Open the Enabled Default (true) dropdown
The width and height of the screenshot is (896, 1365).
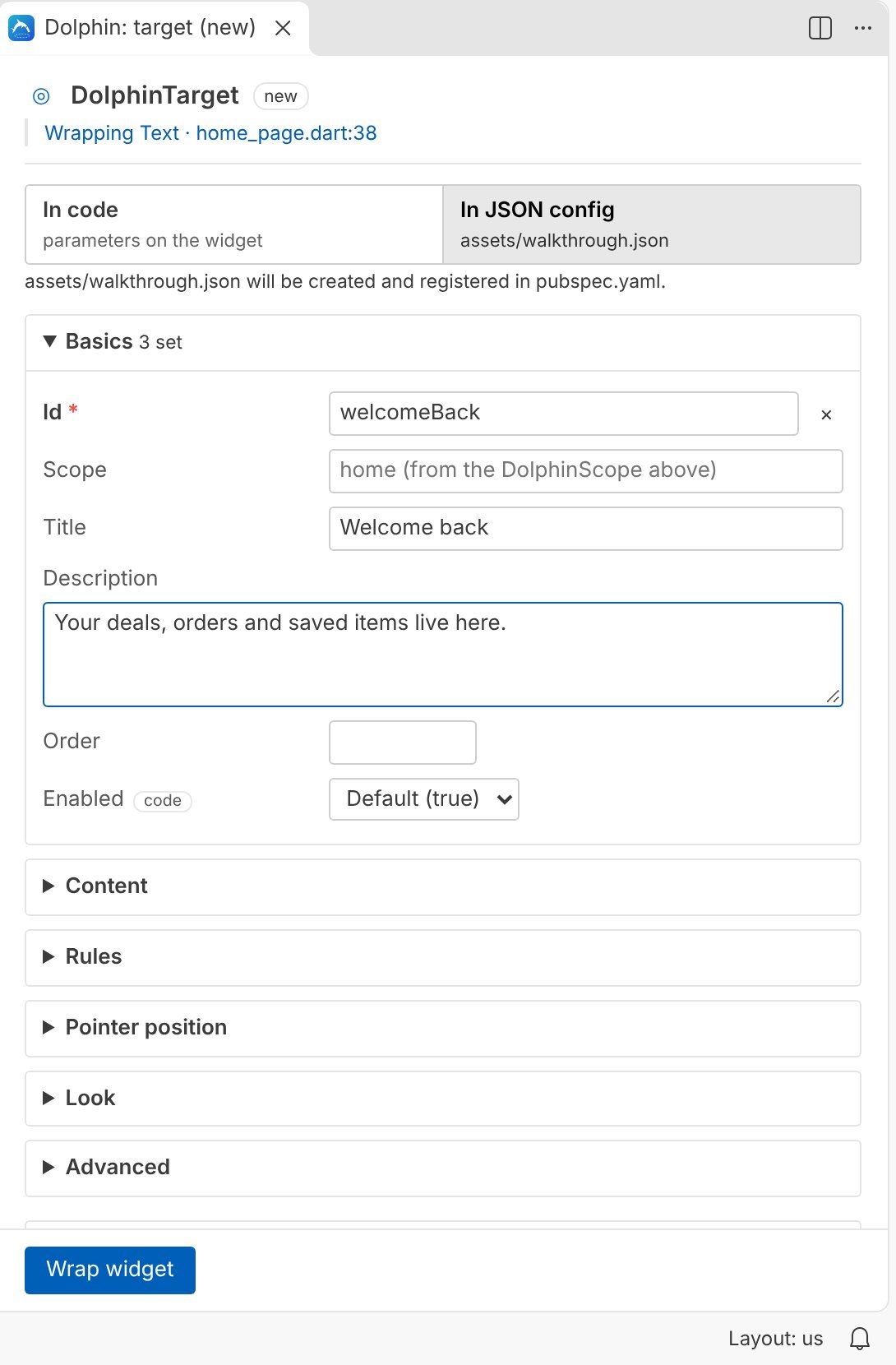tap(424, 799)
